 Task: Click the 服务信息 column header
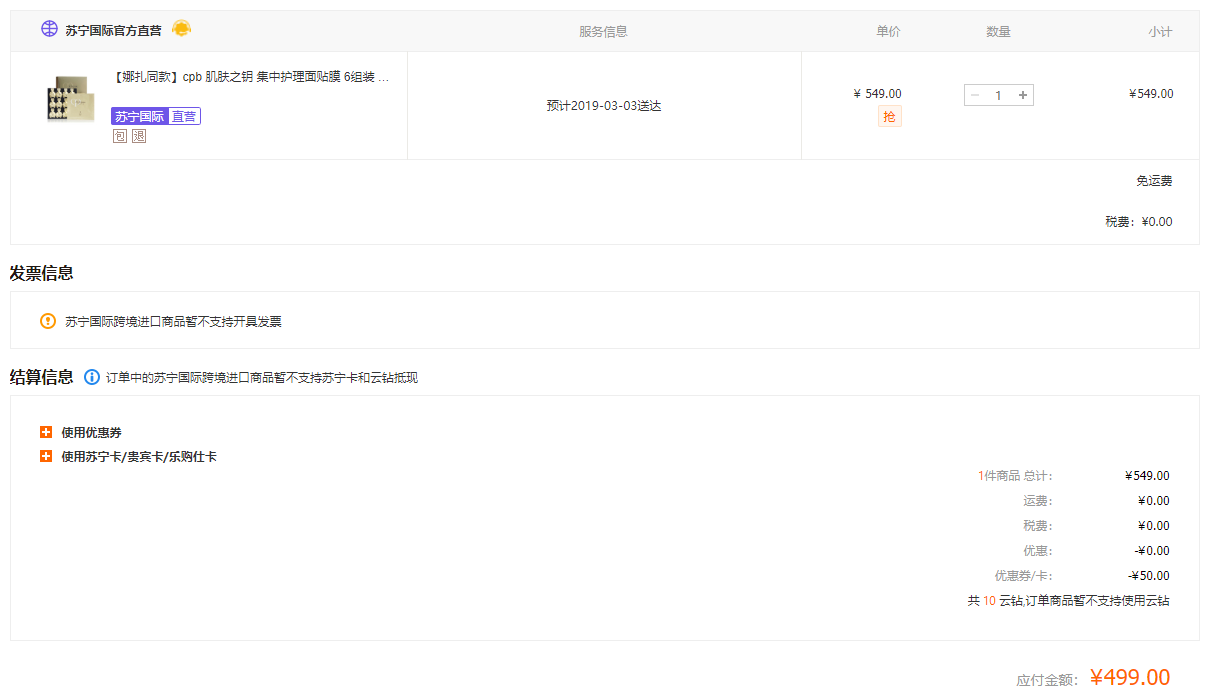[603, 31]
